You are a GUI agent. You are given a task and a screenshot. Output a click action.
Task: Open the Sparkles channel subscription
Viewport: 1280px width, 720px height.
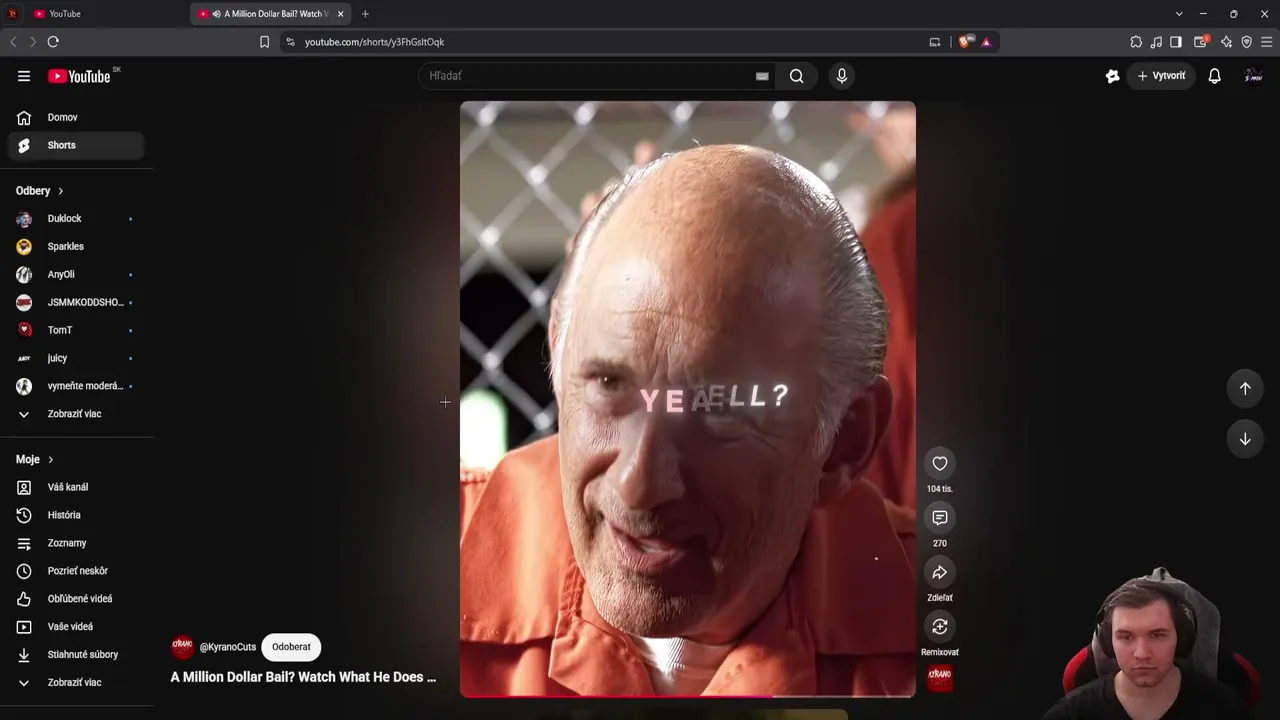pyautogui.click(x=76, y=246)
